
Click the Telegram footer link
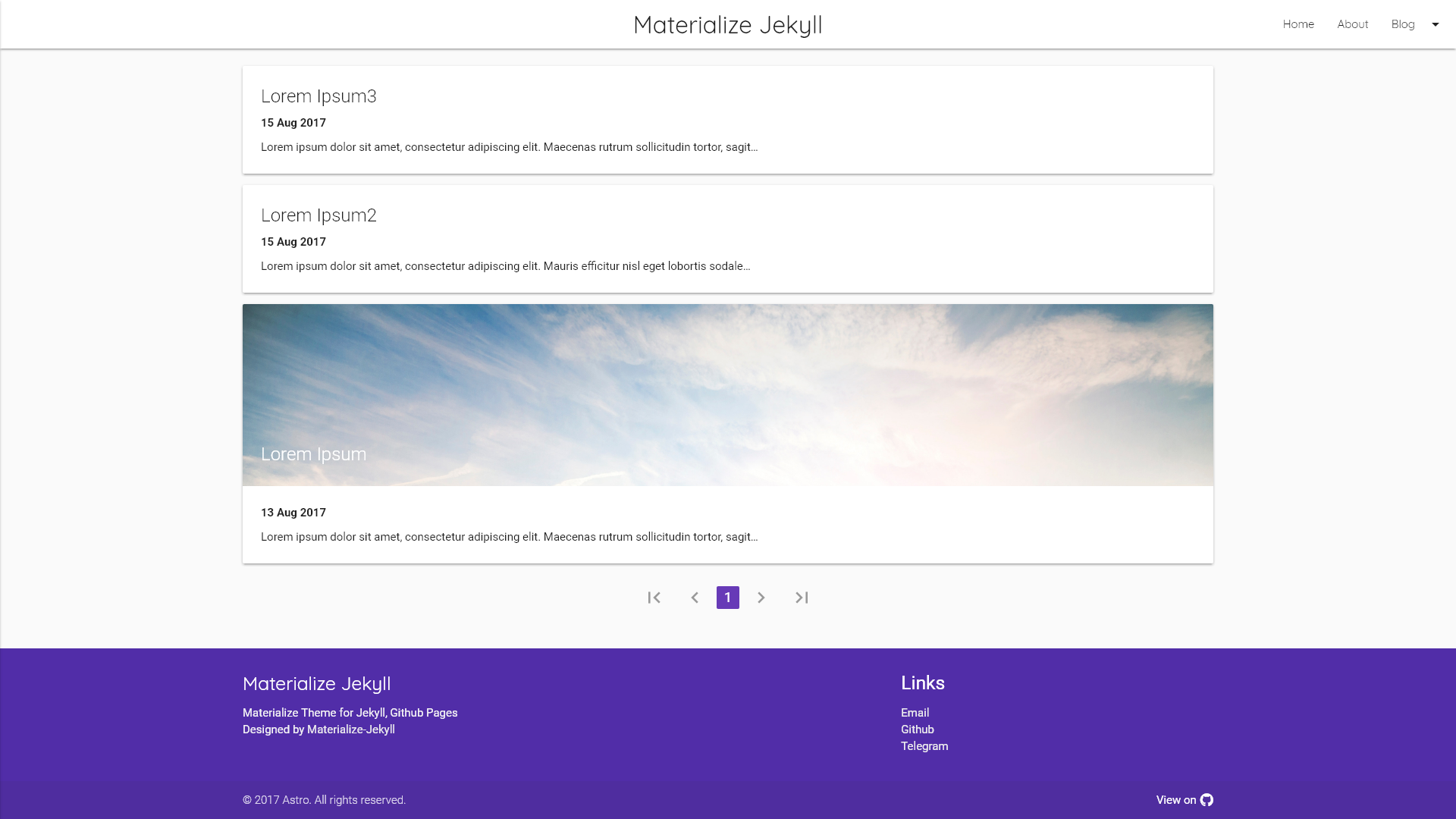click(x=924, y=746)
